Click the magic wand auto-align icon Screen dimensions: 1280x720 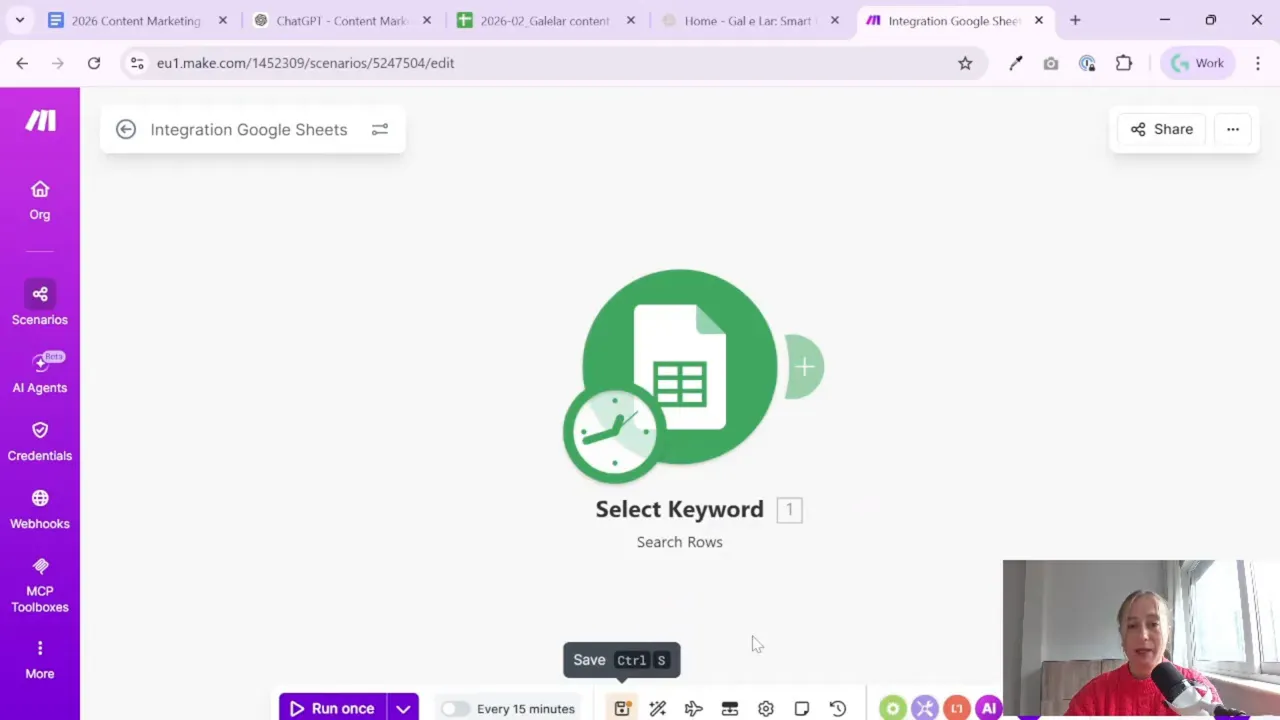click(658, 708)
